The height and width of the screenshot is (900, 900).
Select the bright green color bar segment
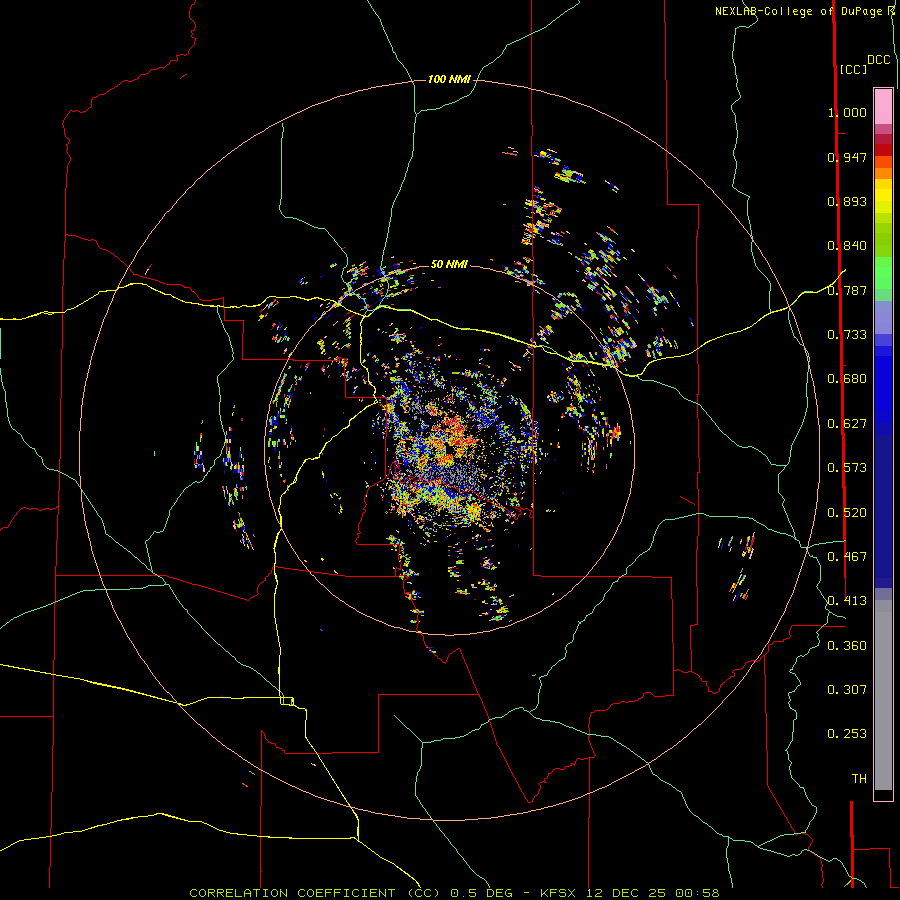point(883,273)
